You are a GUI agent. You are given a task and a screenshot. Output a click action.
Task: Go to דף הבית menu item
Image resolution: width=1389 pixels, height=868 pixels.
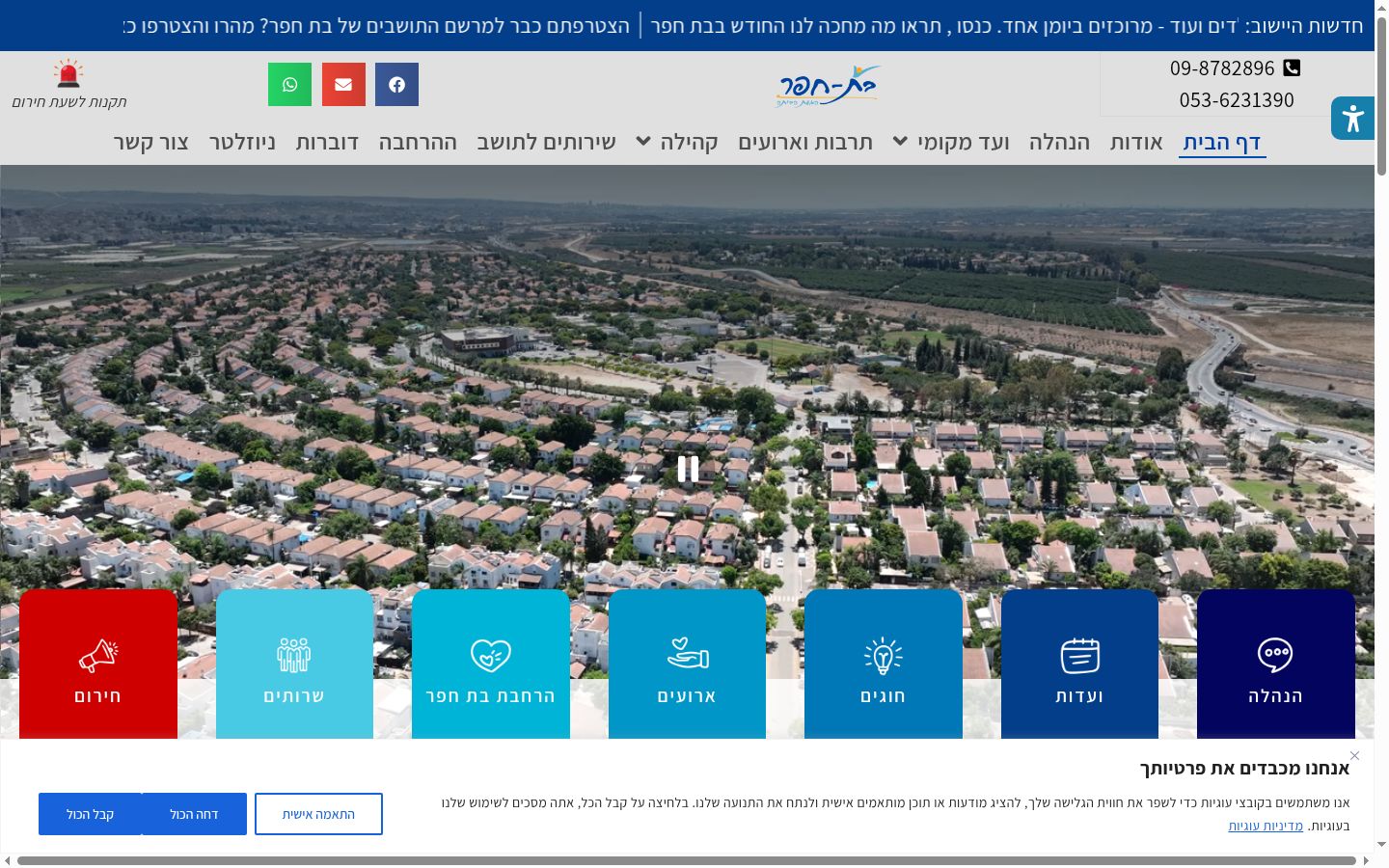[x=1222, y=142]
